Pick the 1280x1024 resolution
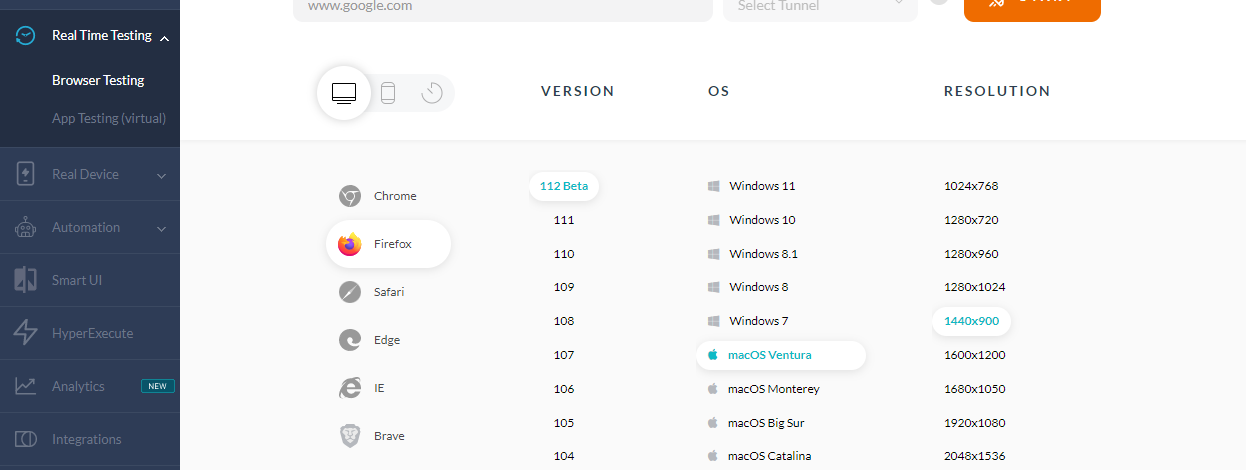The height and width of the screenshot is (470, 1246). pos(974,287)
